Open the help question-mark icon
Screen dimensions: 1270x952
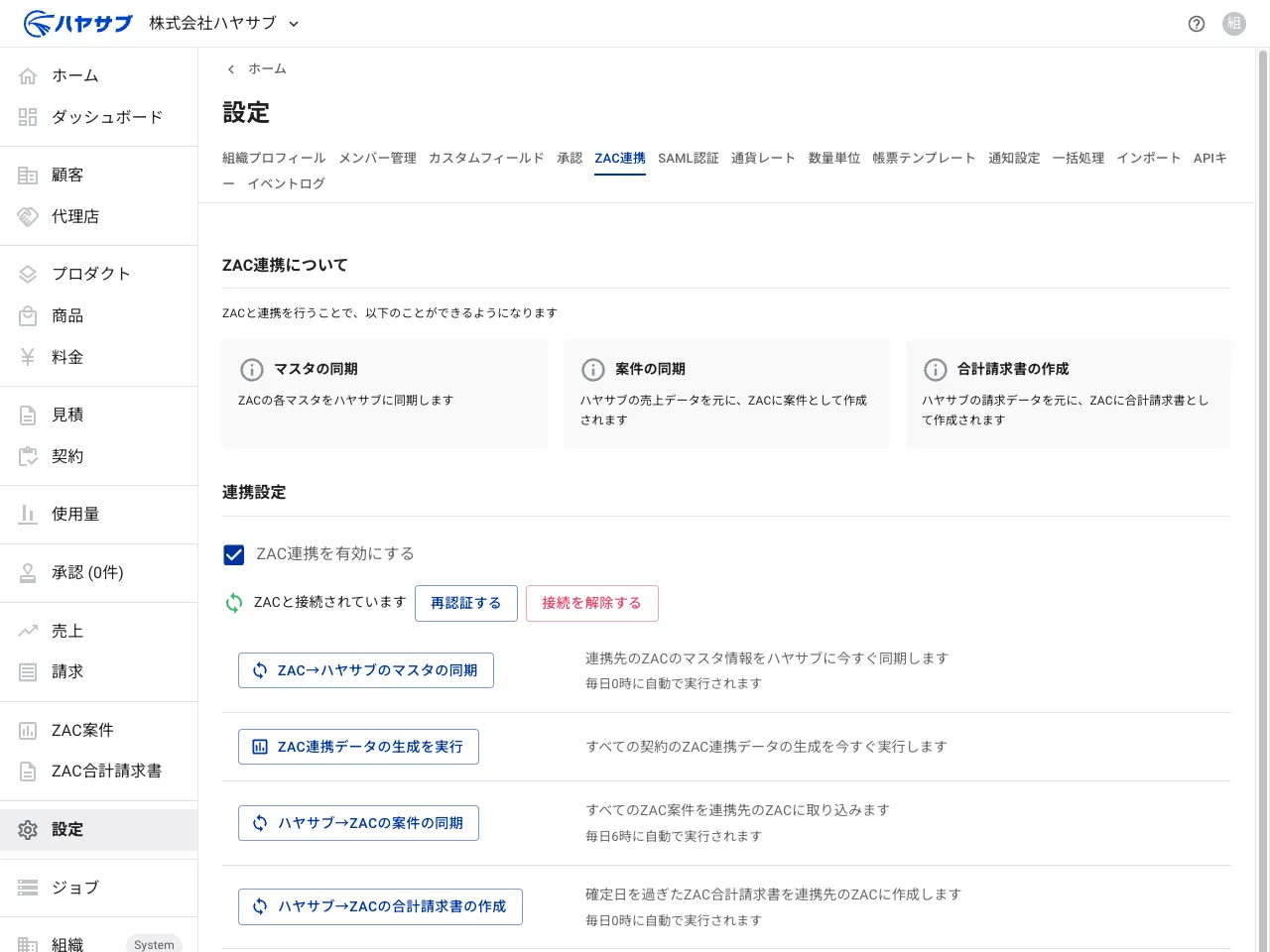coord(1197,24)
